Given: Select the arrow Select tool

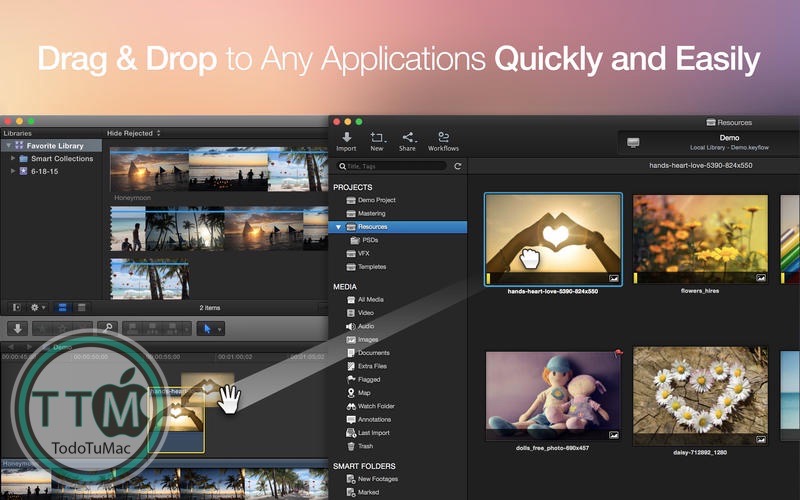Looking at the screenshot, I should (x=207, y=329).
